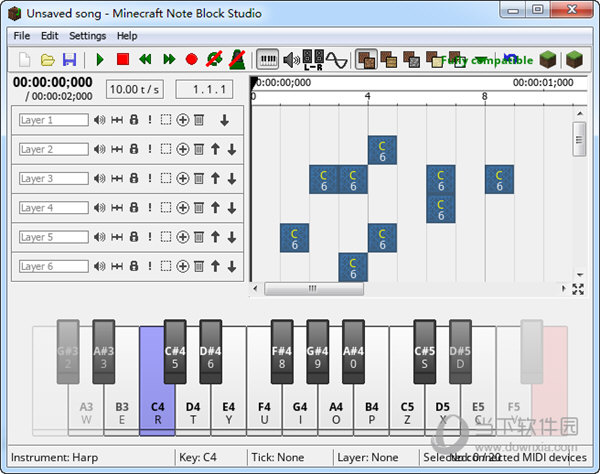Open the Settings menu
This screenshot has height=474, width=600.
click(87, 36)
